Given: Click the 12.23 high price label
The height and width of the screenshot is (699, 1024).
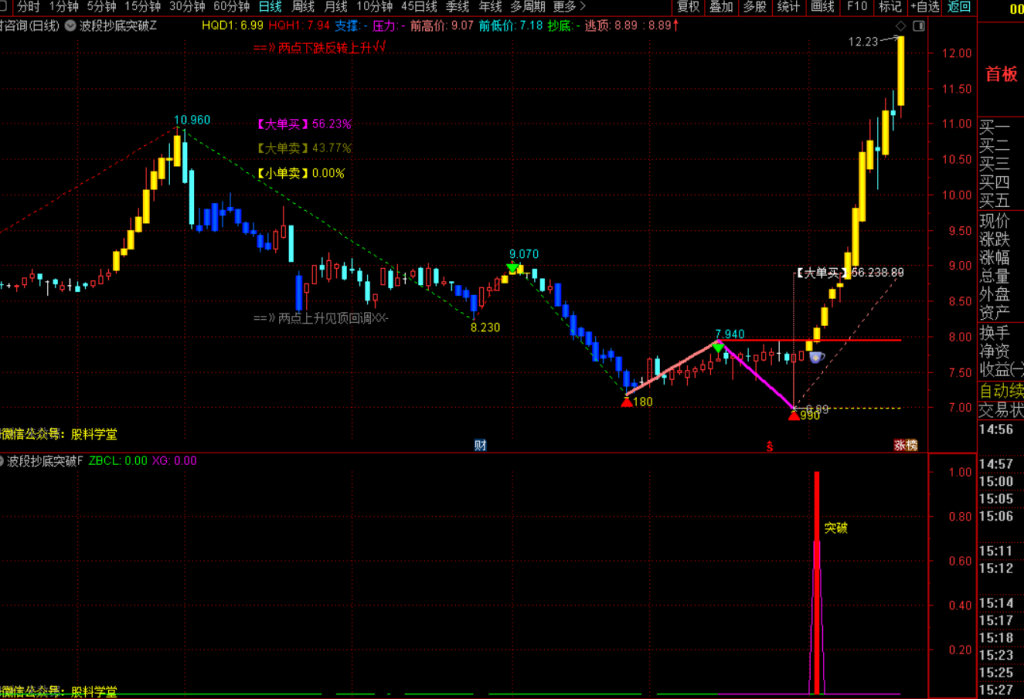Looking at the screenshot, I should (863, 42).
